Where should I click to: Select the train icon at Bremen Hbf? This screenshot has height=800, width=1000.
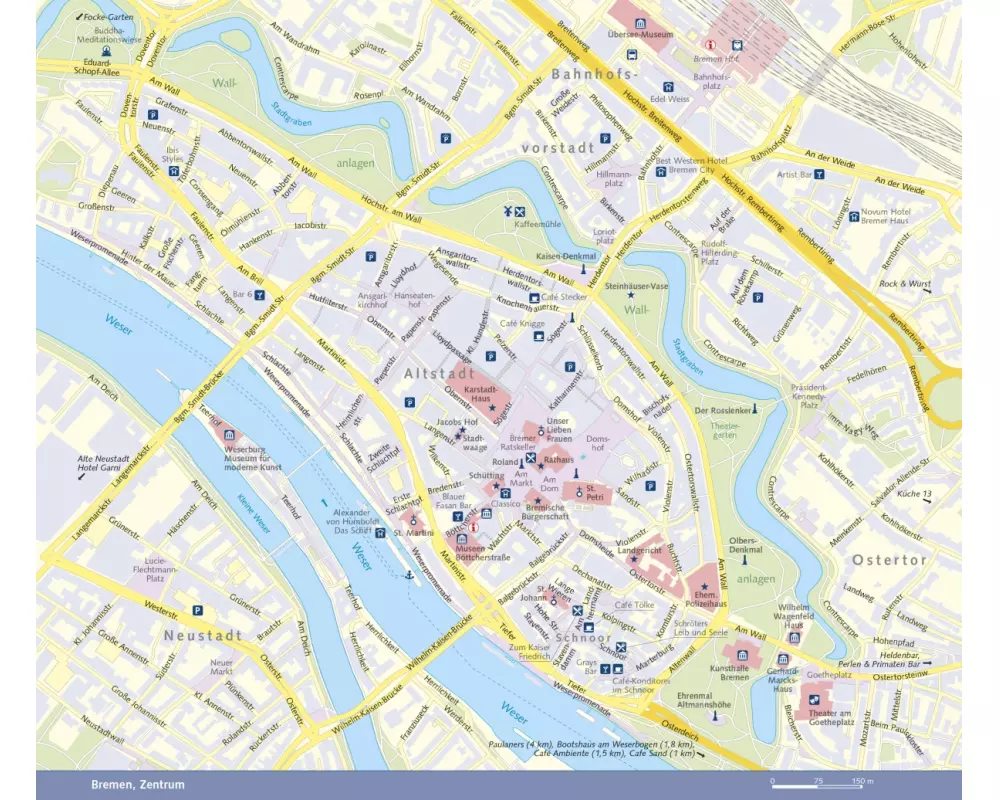pyautogui.click(x=737, y=45)
